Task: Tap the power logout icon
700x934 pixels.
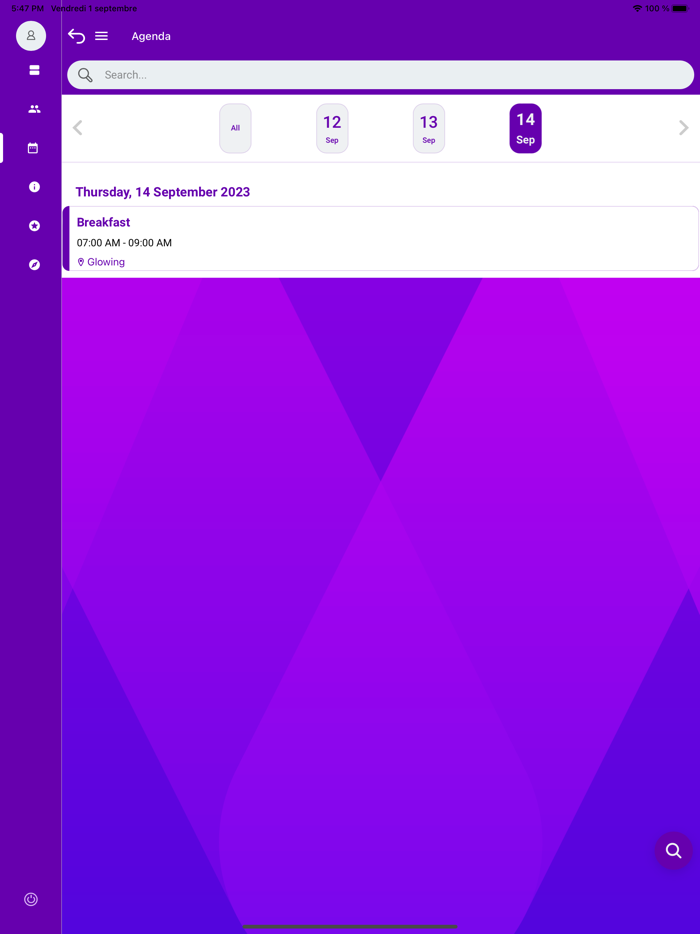Action: pos(31,899)
